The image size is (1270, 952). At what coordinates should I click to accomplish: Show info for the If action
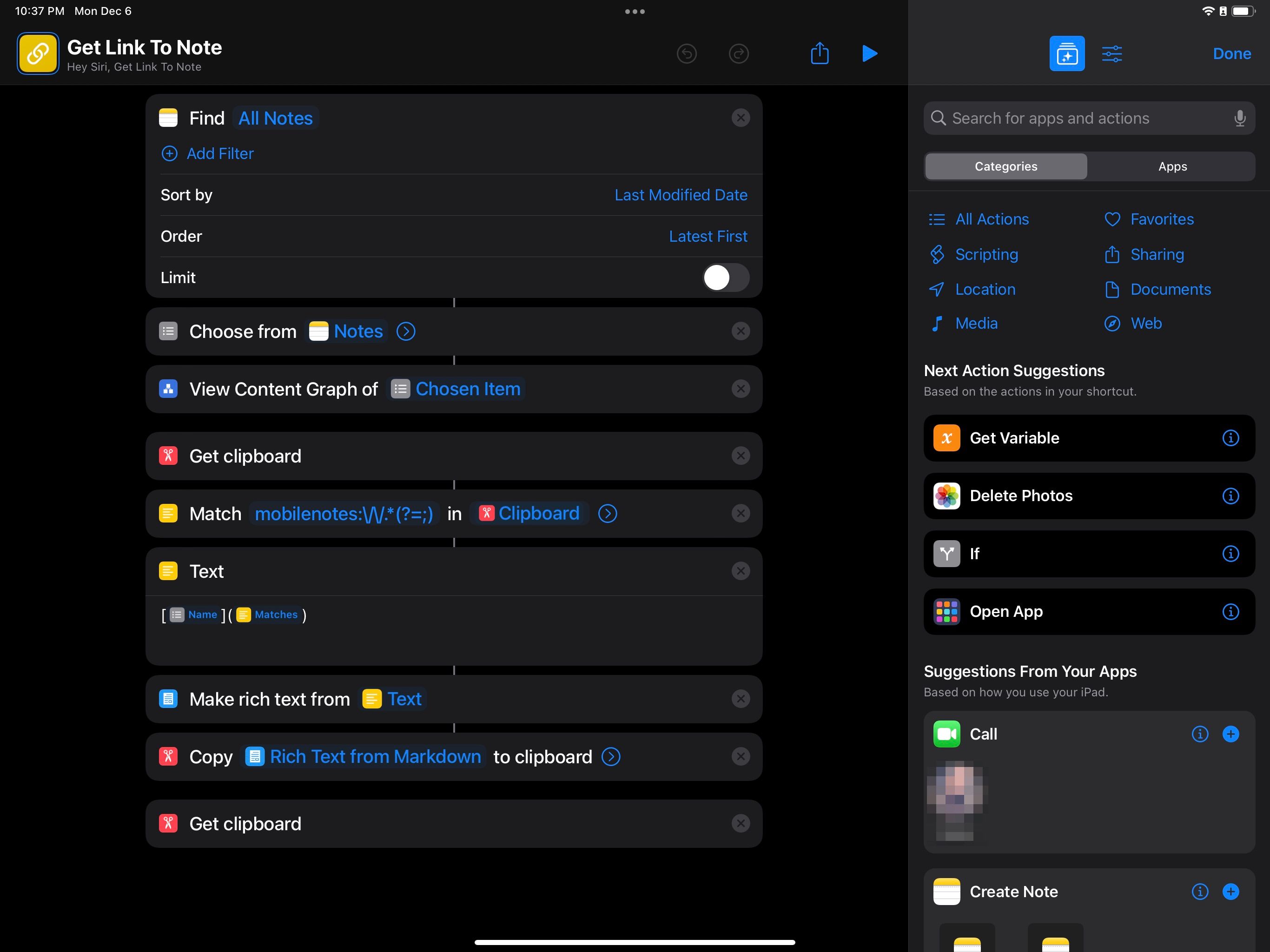coord(1230,554)
